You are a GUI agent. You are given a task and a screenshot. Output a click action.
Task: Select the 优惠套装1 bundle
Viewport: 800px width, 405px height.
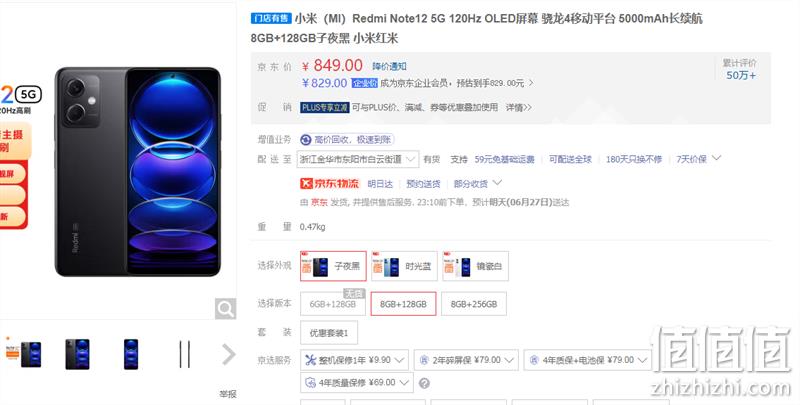click(x=329, y=333)
